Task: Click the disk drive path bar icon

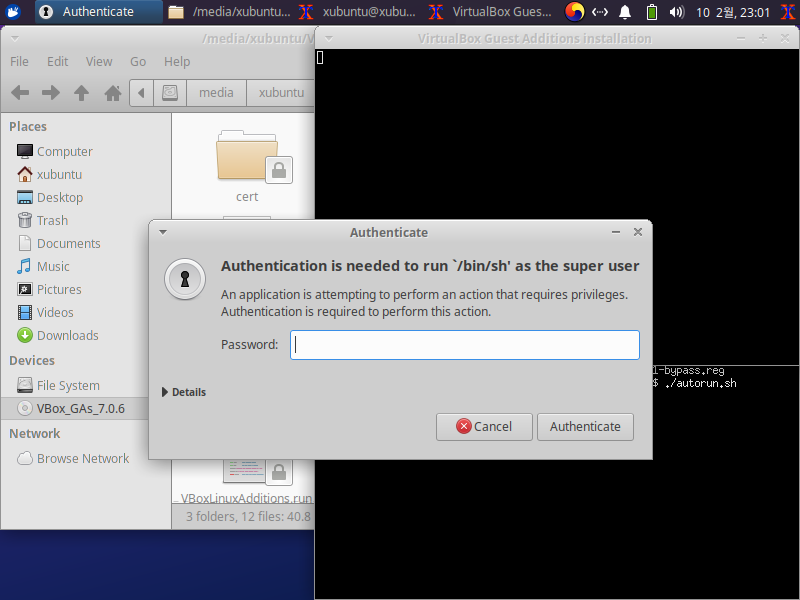Action: 170,93
